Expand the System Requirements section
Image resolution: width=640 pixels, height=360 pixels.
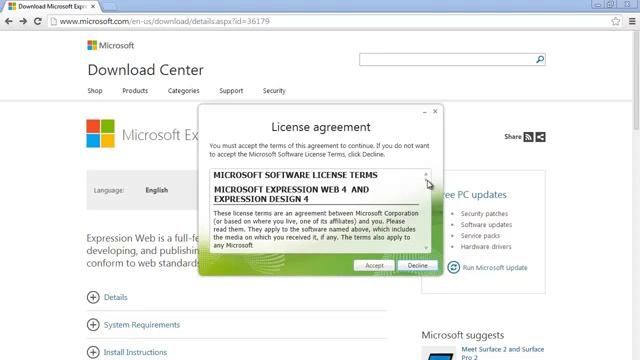pyautogui.click(x=93, y=325)
